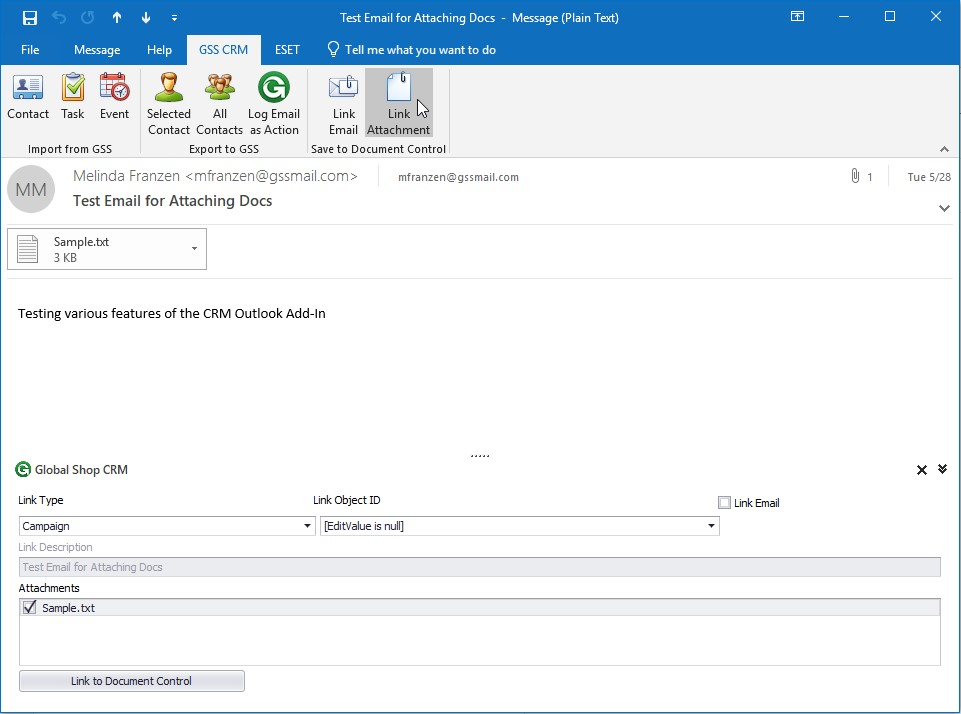Click the Sample.txt attachment file icon
The height and width of the screenshot is (714, 961).
[x=28, y=249]
